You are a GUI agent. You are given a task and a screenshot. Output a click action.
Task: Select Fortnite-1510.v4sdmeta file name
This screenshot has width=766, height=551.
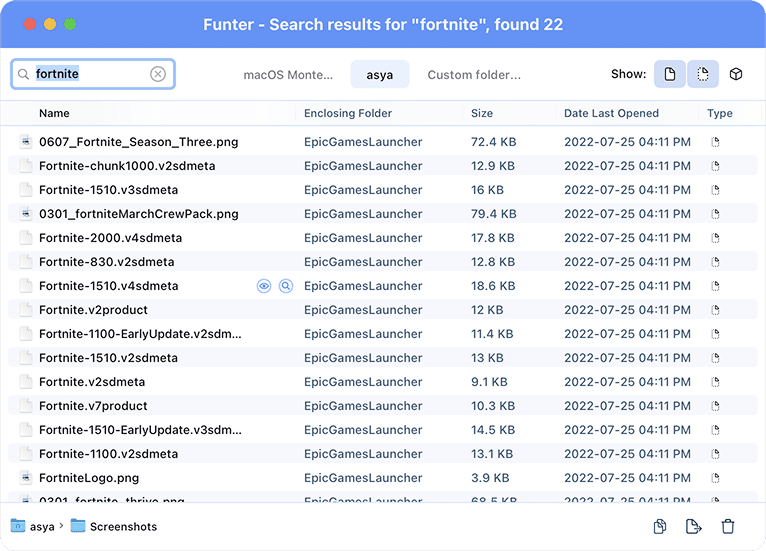(x=108, y=286)
